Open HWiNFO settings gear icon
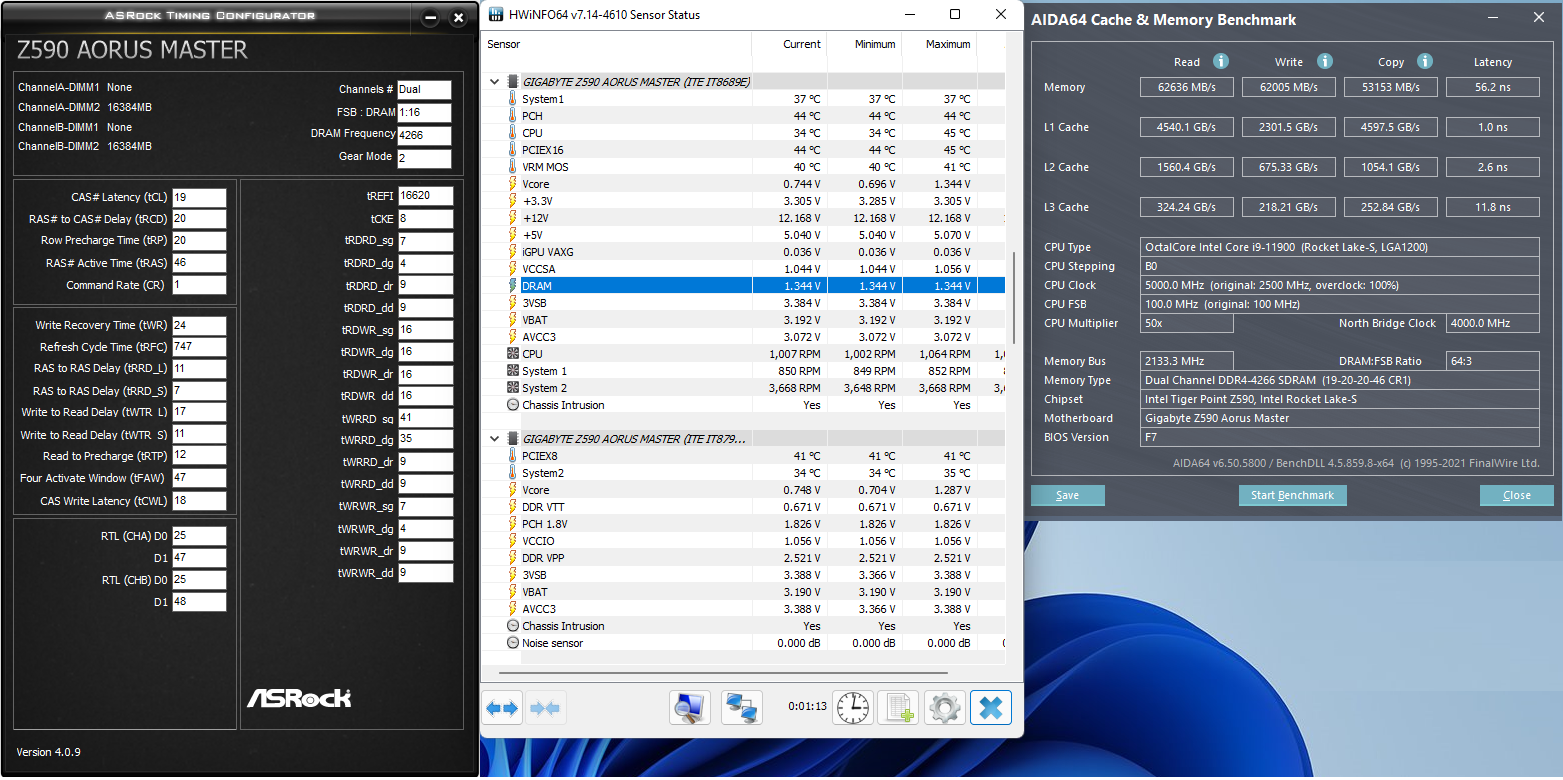 (x=945, y=708)
